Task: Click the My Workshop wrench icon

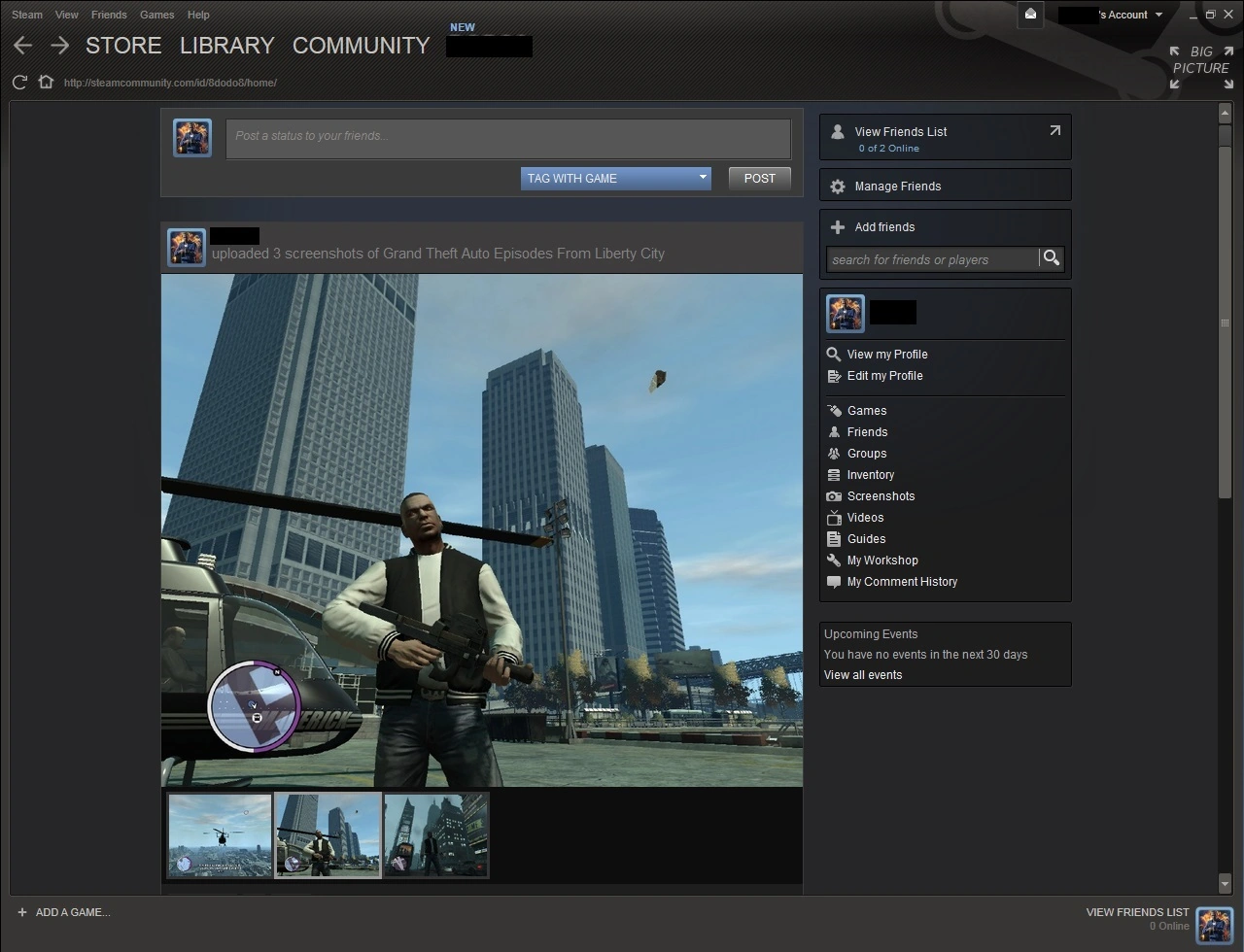Action: (x=834, y=561)
